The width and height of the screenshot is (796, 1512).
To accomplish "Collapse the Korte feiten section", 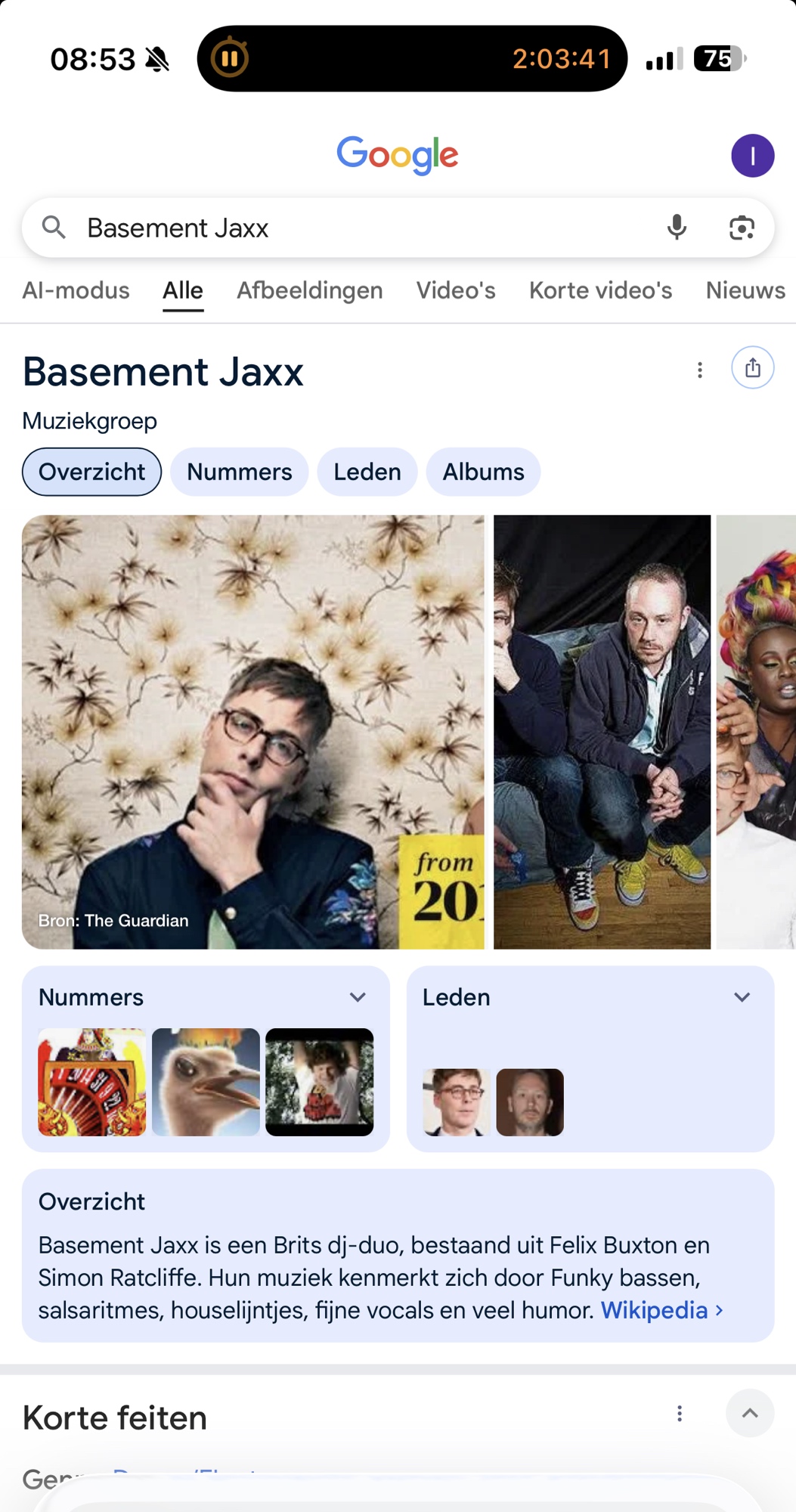I will coord(750,1413).
